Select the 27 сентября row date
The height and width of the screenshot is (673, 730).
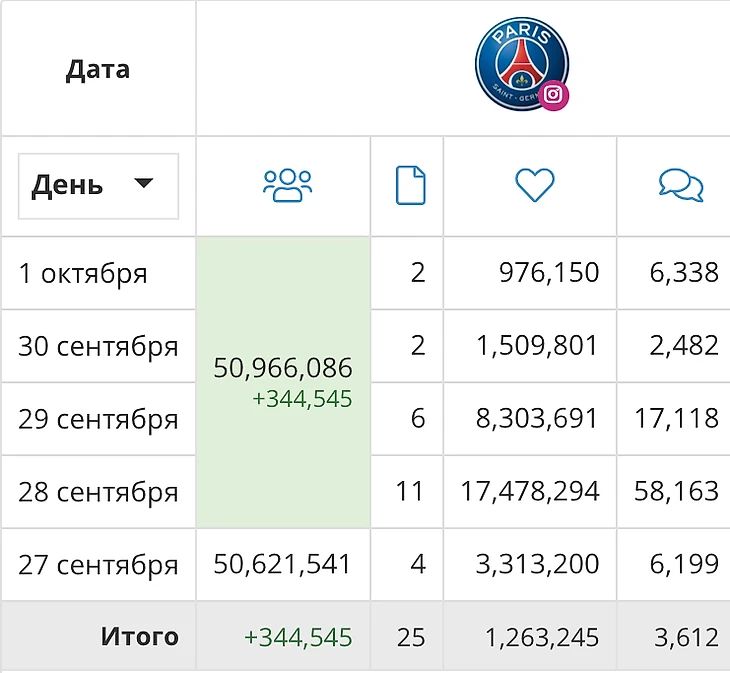click(98, 564)
